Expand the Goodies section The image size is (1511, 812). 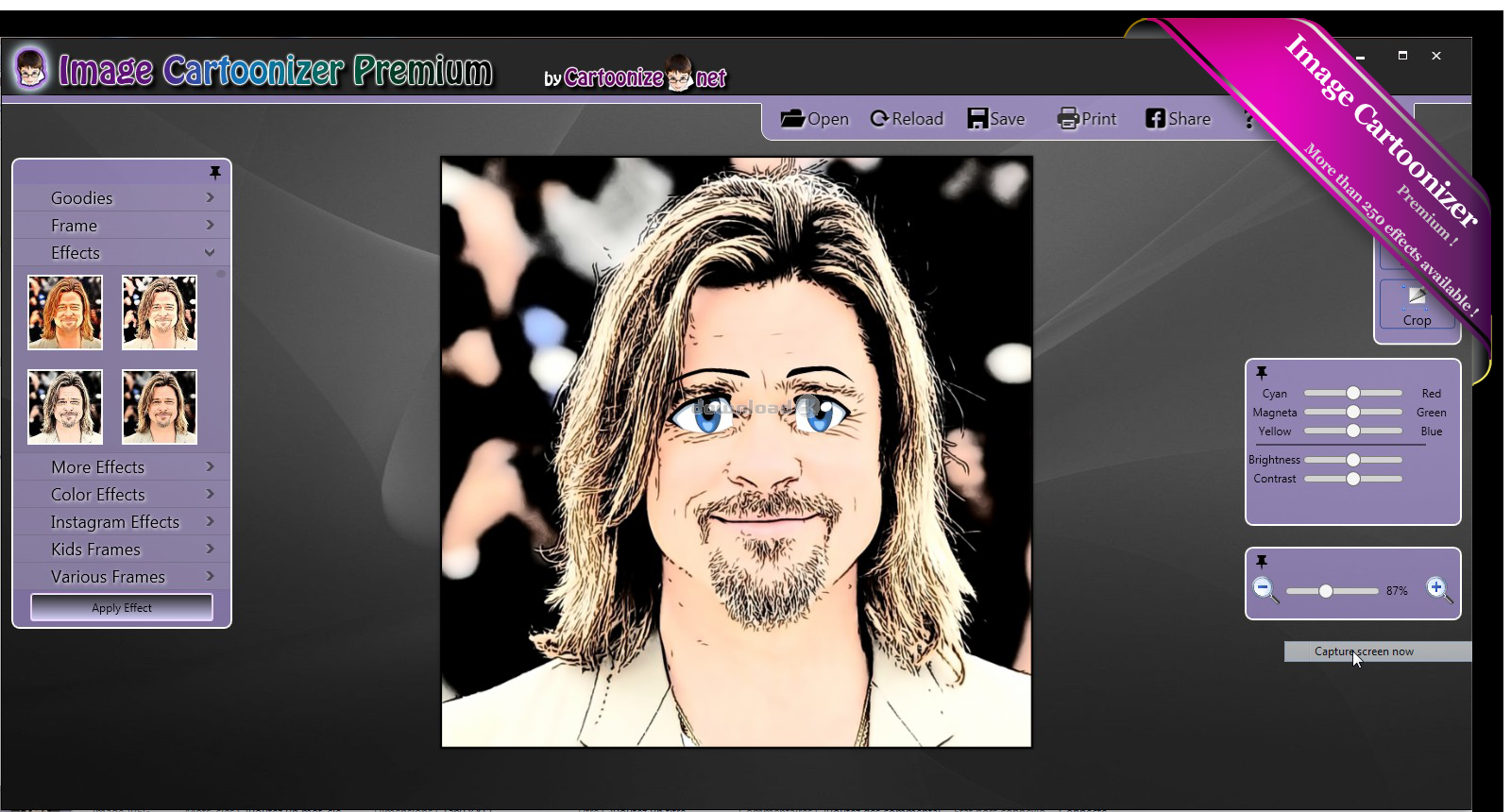click(x=122, y=198)
